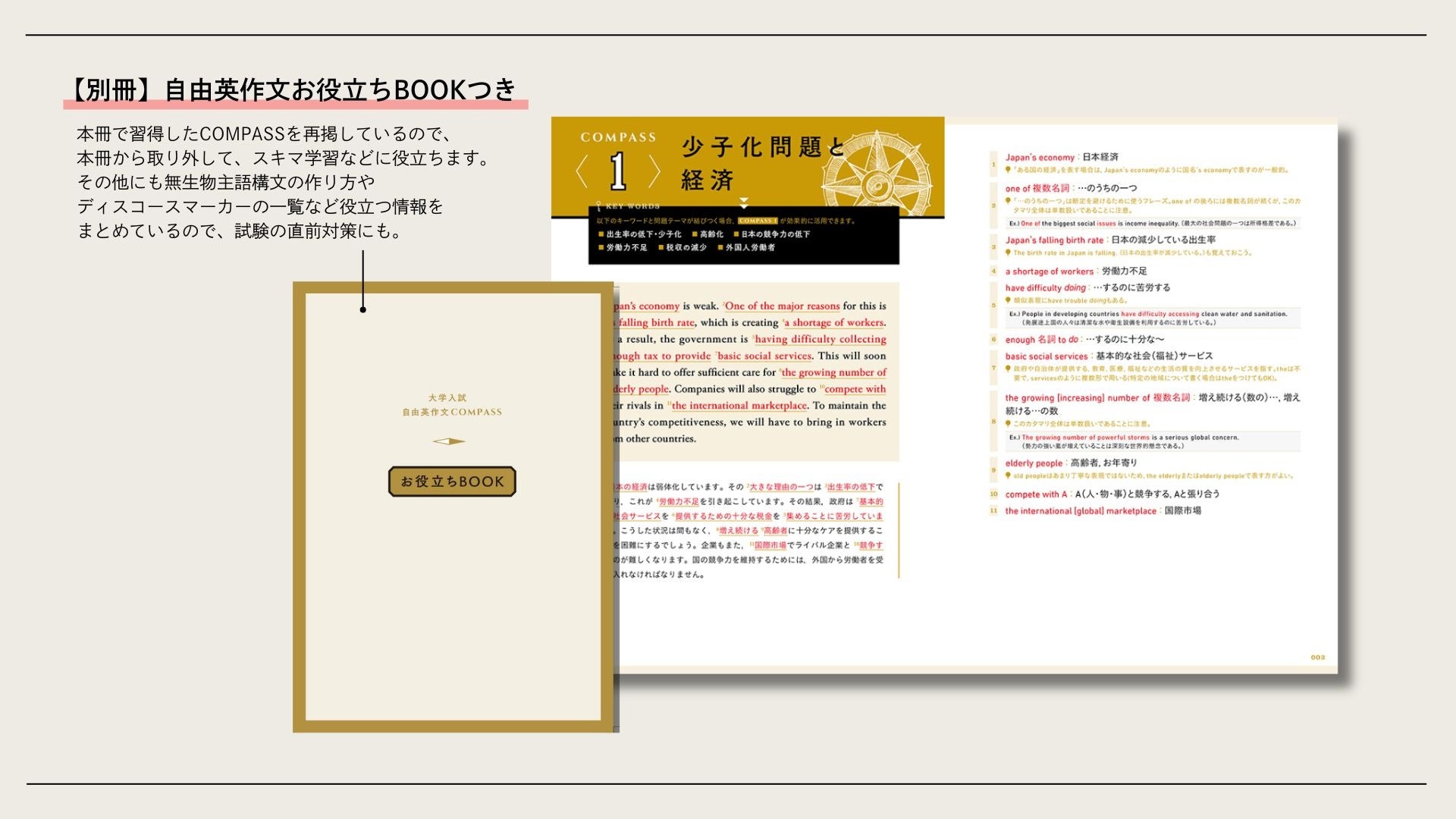Click the 【別冊】自由英作文お役立ちBOOKつき heading
Screen dimensions: 1456x819
click(294, 89)
